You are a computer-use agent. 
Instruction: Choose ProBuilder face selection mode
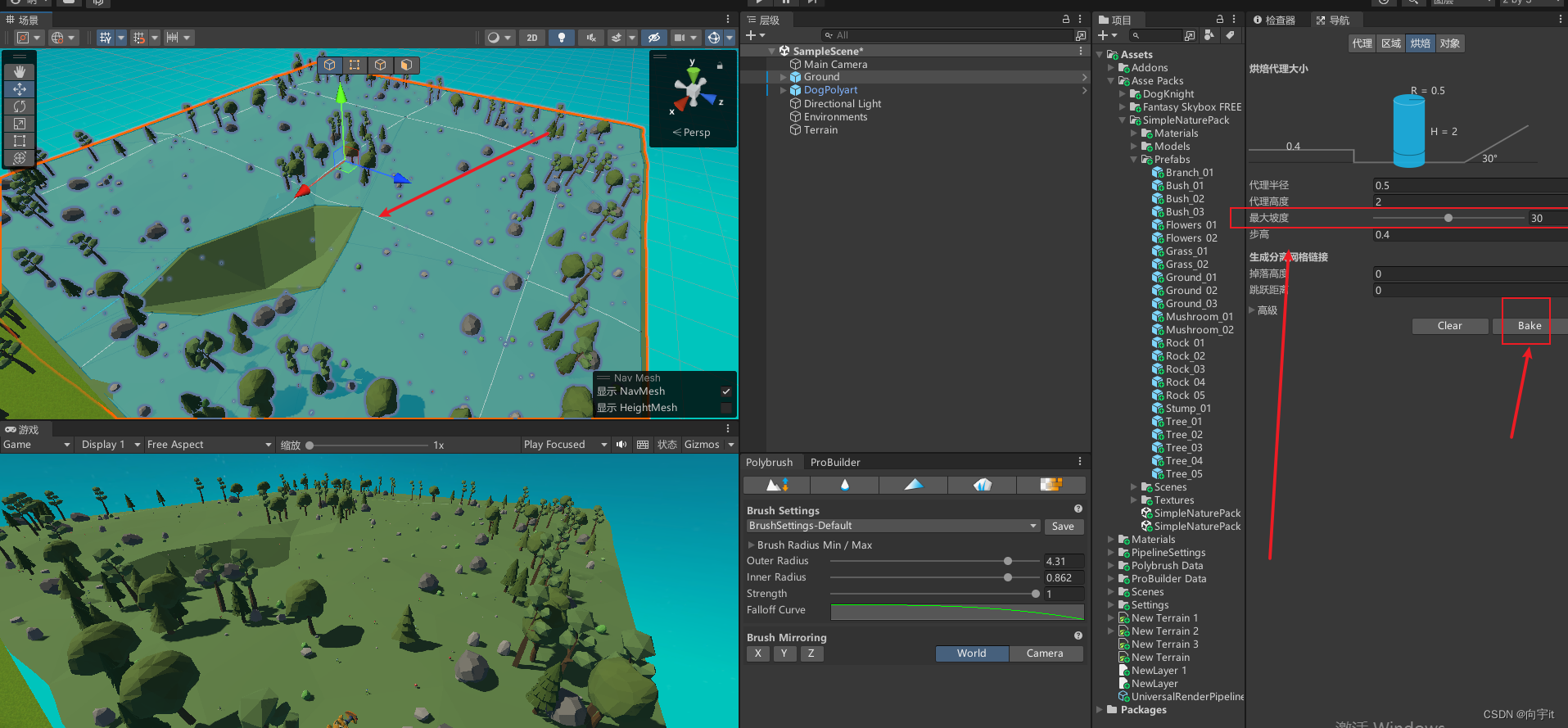click(406, 65)
